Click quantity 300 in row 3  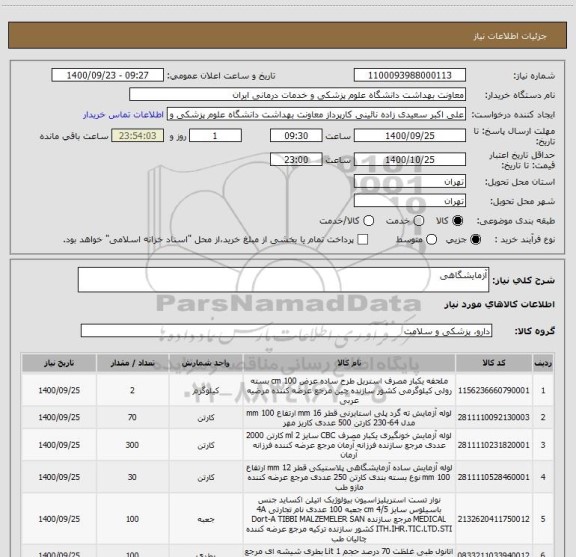(132, 445)
